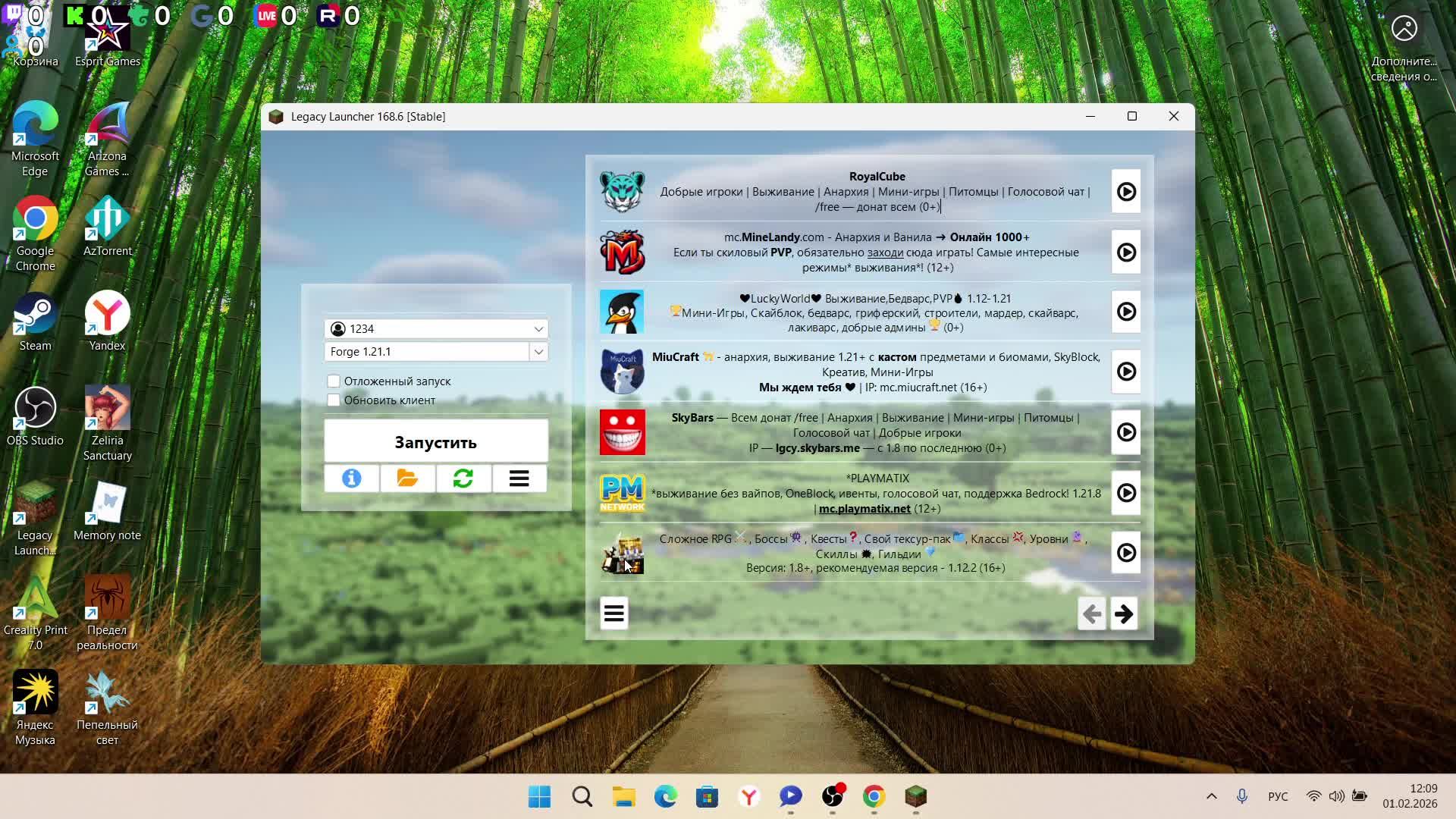This screenshot has height=819, width=1456.
Task: Open Google Chrome from the taskbar
Action: click(x=874, y=796)
